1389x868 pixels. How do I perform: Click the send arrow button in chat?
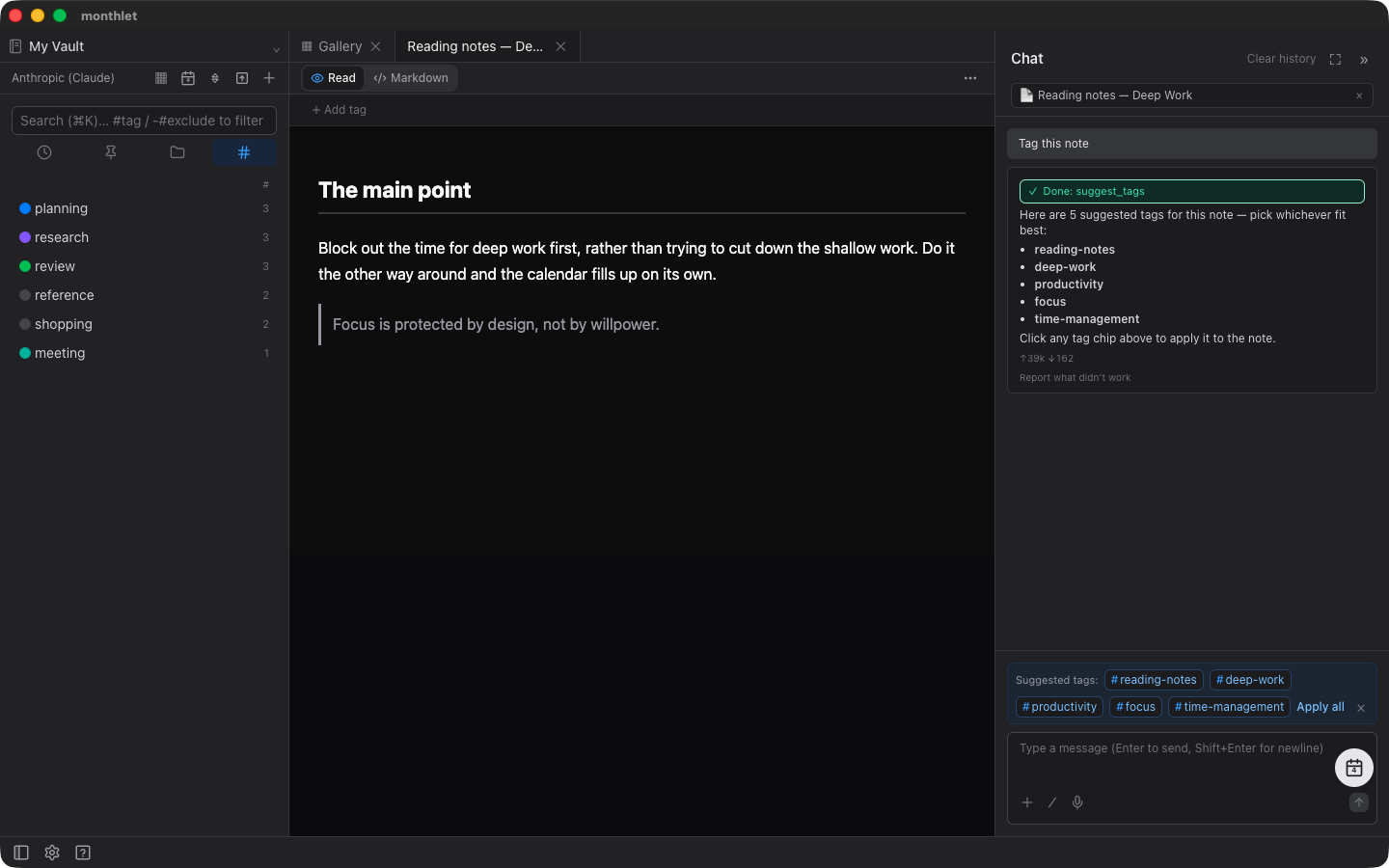(x=1359, y=802)
